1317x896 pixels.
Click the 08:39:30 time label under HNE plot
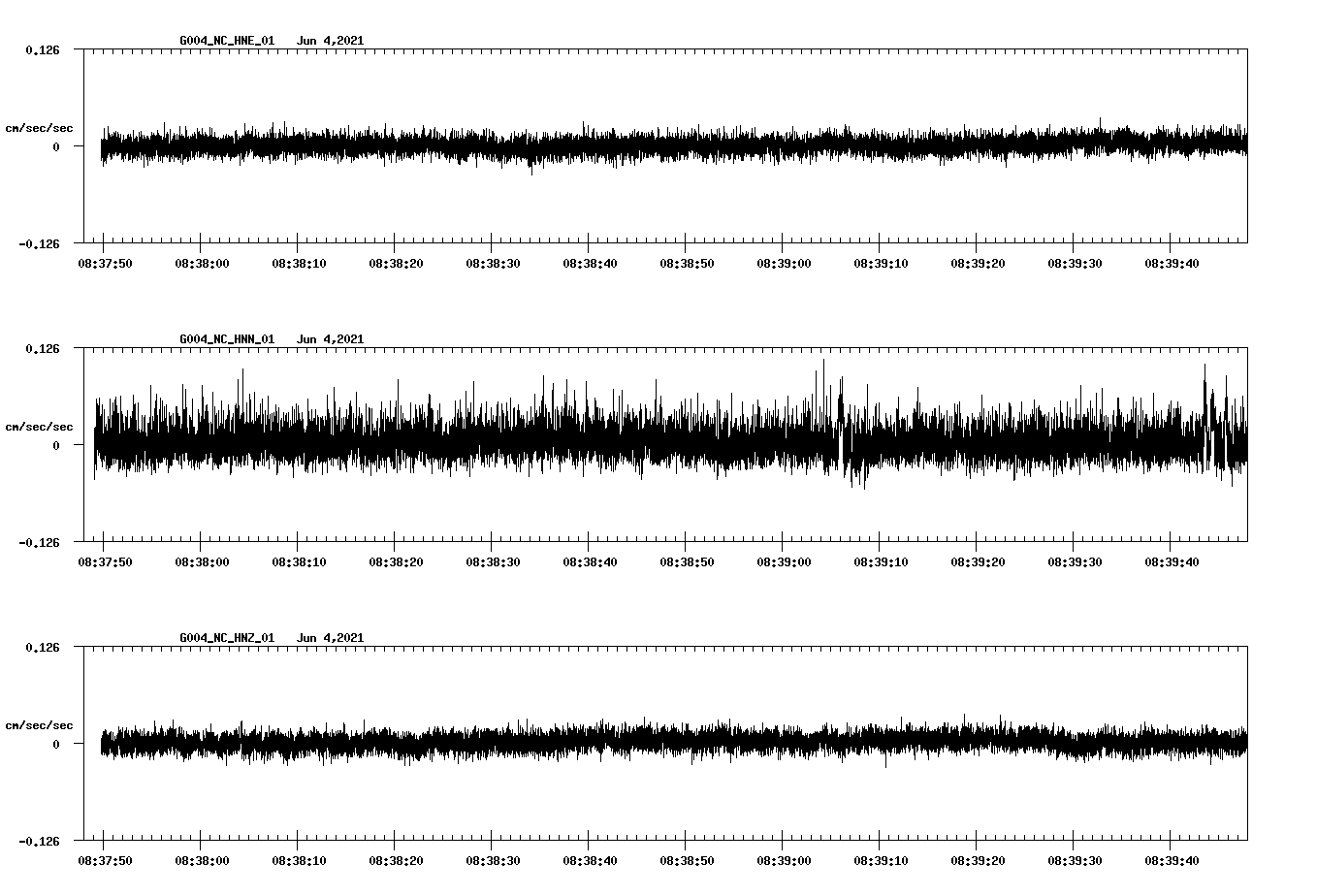pos(1075,264)
